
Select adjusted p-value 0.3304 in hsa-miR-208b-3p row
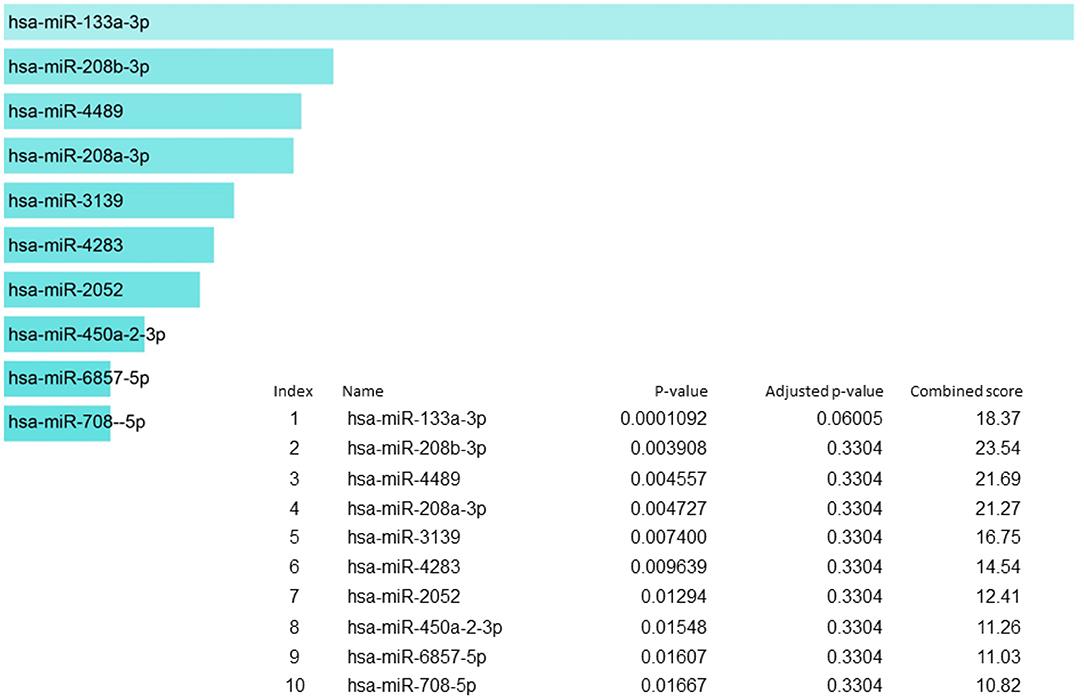tap(854, 449)
